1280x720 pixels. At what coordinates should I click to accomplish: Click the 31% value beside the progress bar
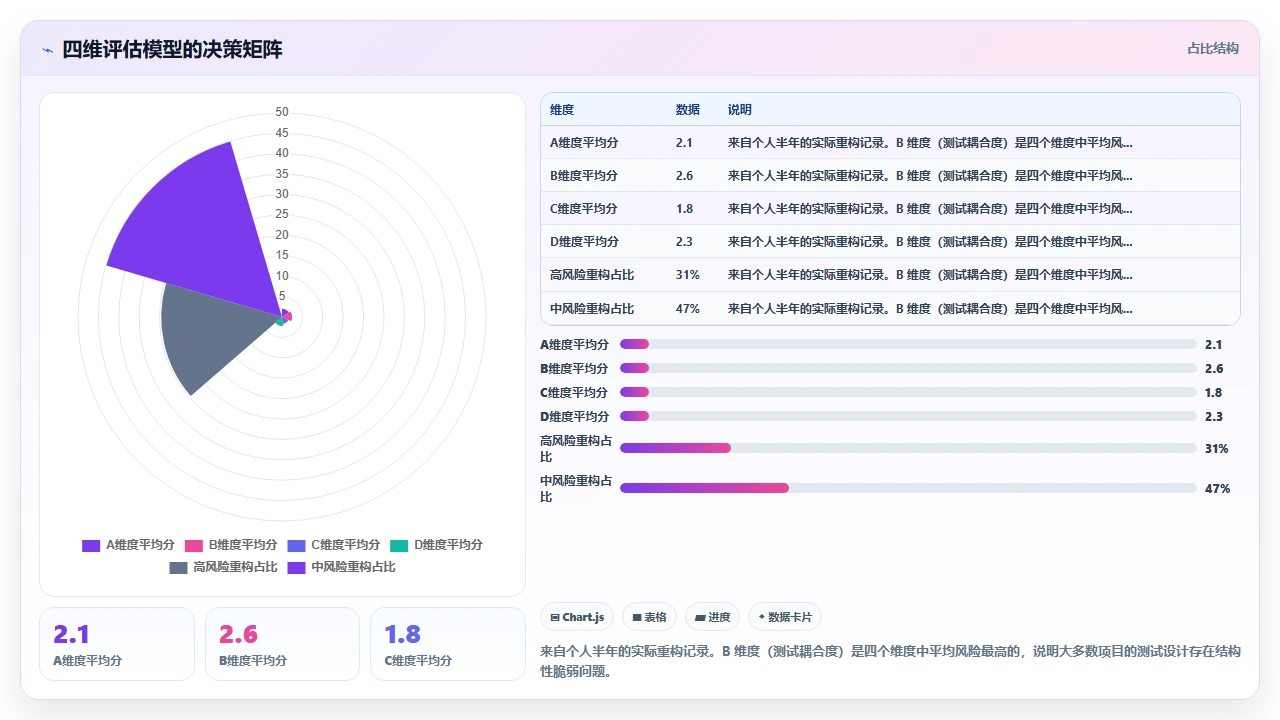[x=1217, y=449]
